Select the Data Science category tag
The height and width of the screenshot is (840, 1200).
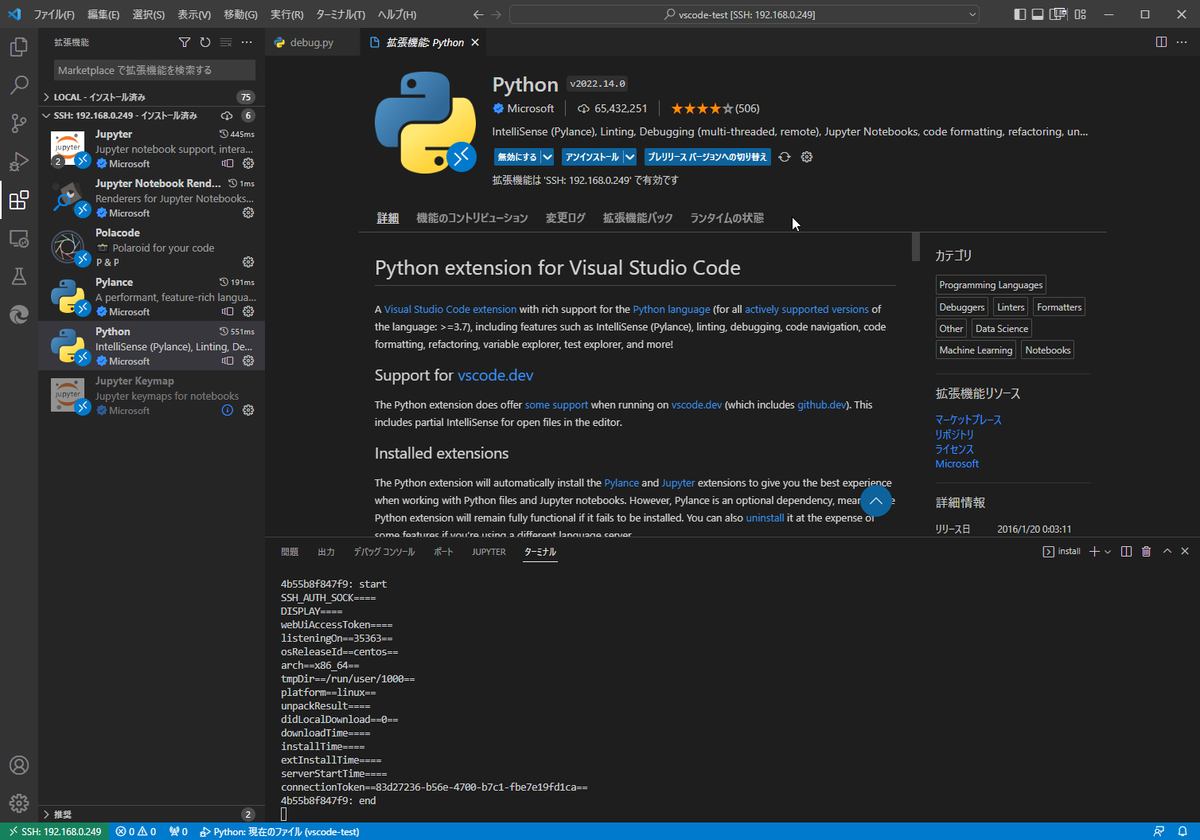click(x=1001, y=328)
